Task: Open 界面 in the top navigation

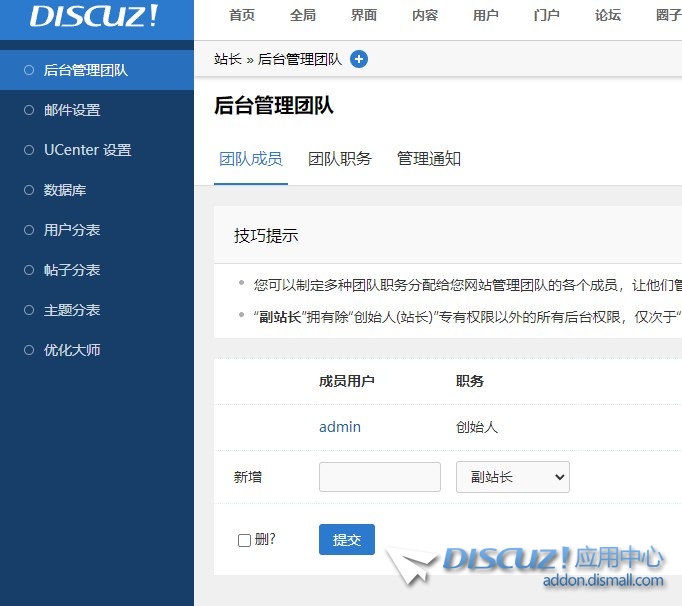Action: coord(364,15)
